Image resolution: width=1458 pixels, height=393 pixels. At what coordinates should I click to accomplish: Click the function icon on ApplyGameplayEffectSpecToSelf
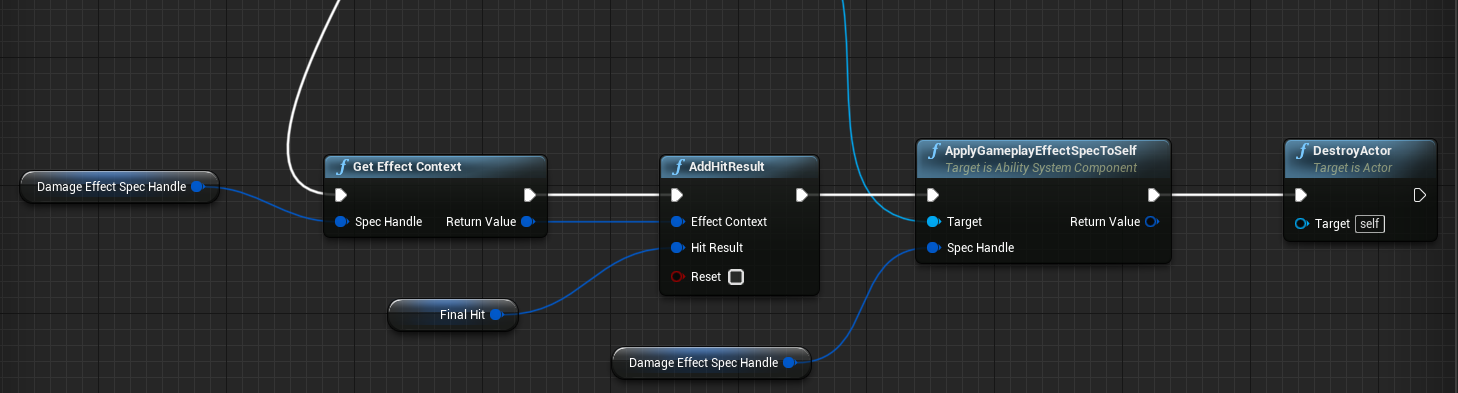934,151
